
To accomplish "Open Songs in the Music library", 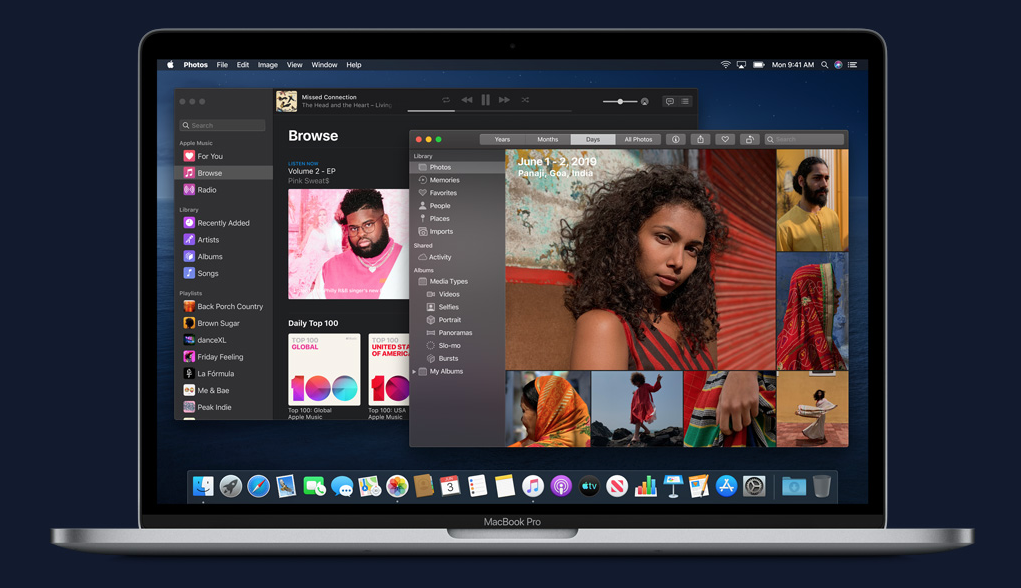I will 223,273.
